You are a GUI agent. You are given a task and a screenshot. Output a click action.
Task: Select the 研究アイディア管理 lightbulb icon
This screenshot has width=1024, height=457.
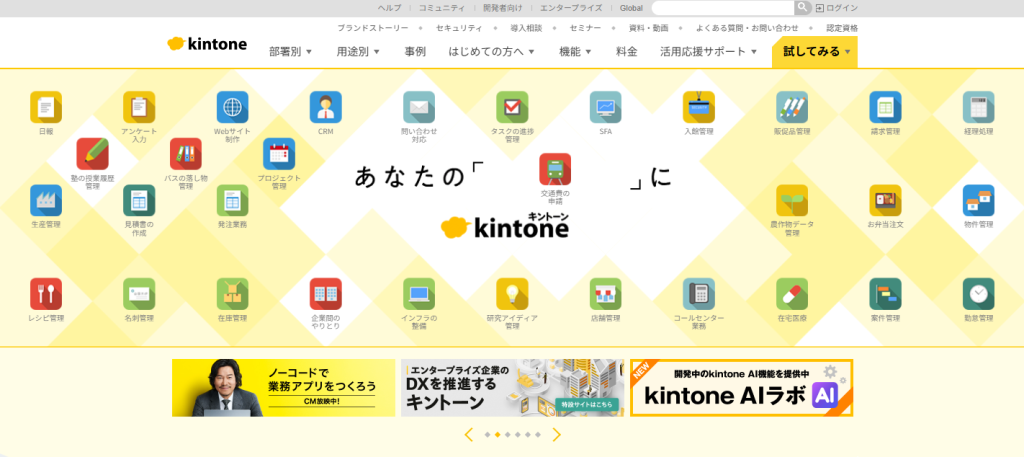513,294
